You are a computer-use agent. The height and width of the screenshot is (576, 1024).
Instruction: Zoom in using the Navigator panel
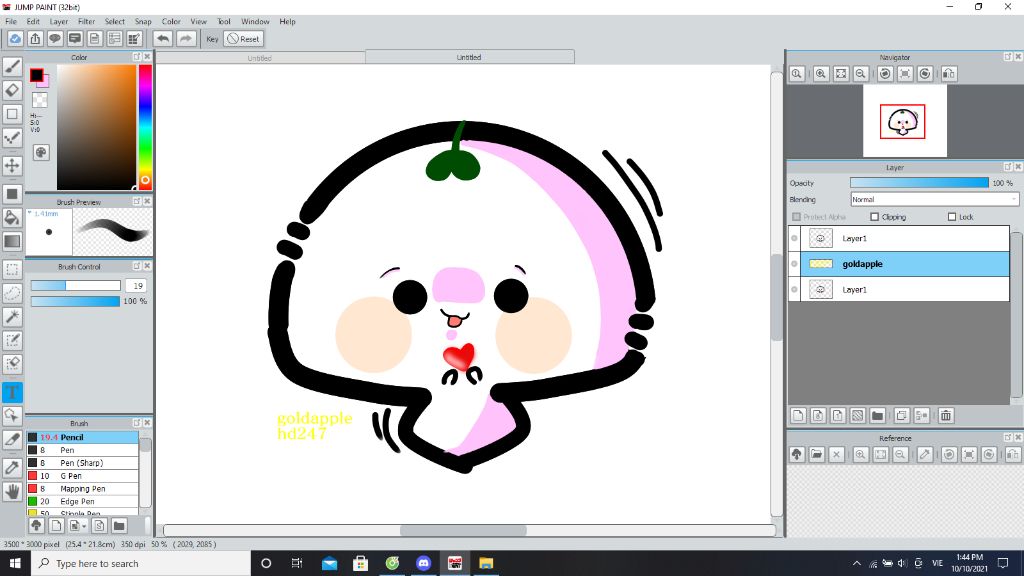[821, 74]
